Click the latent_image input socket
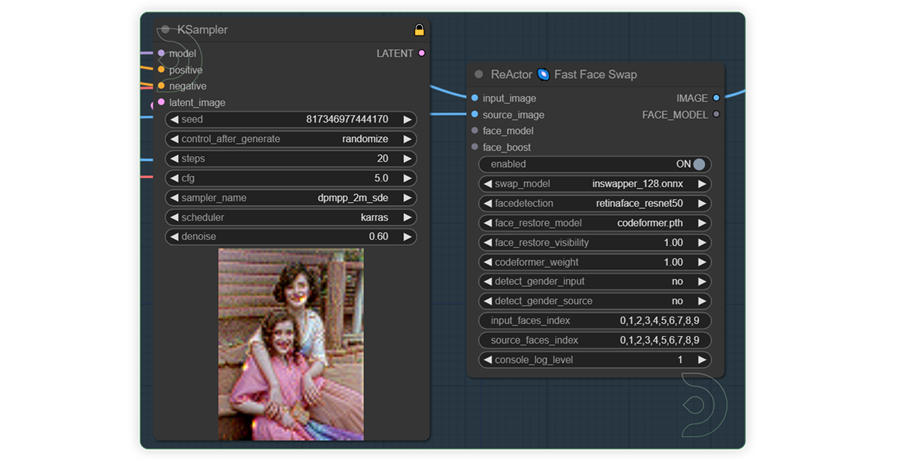This screenshot has height=461, width=900. click(x=161, y=102)
